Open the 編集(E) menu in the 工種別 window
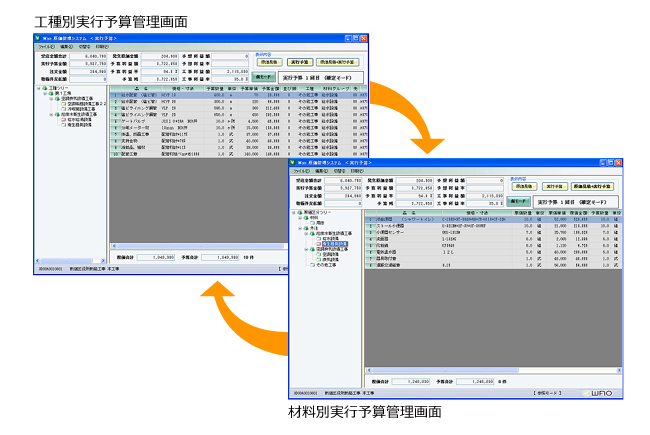650x435 pixels. click(64, 46)
